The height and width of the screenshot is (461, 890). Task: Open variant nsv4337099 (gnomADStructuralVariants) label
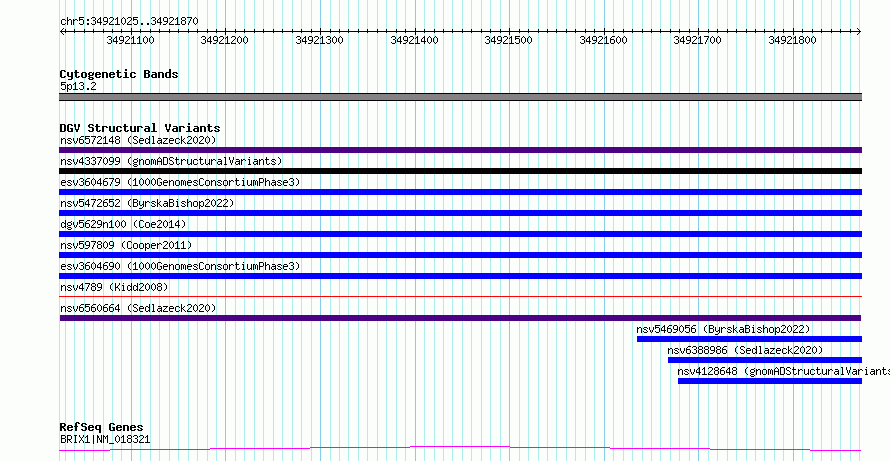171,161
